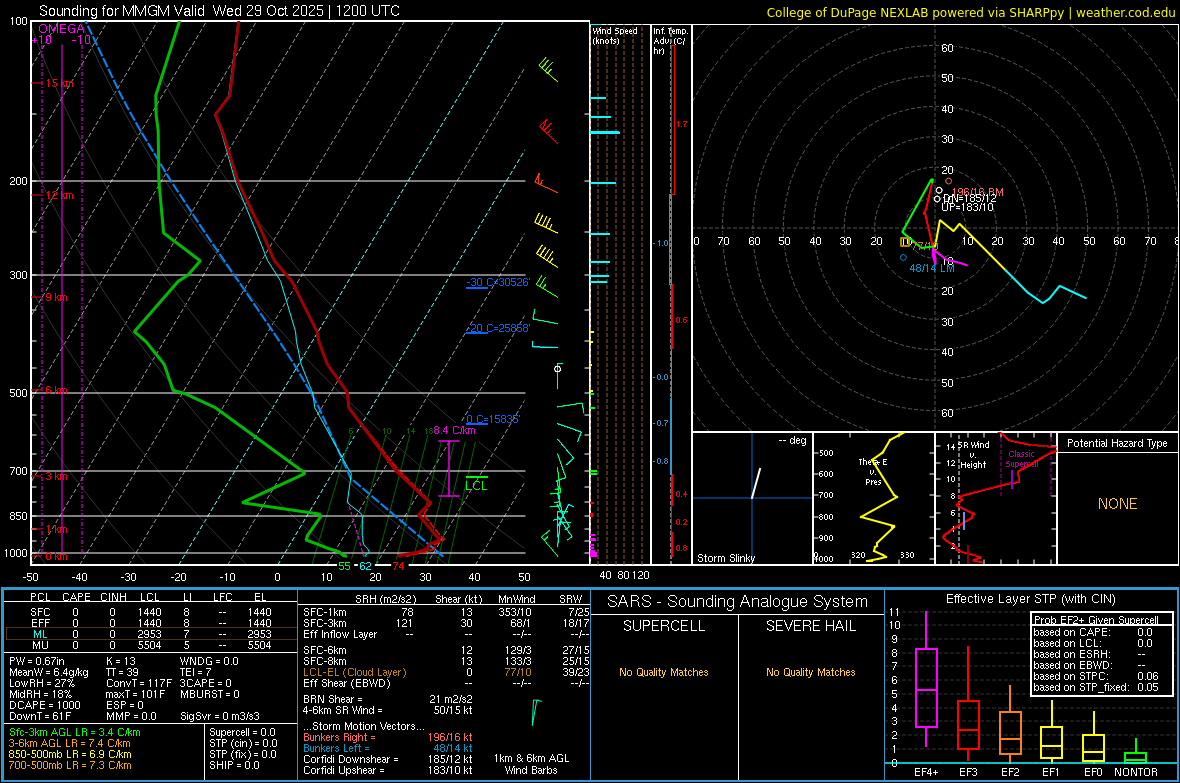The image size is (1180, 783).
Task: Click the SFC-6km shear row
Action: pos(446,650)
